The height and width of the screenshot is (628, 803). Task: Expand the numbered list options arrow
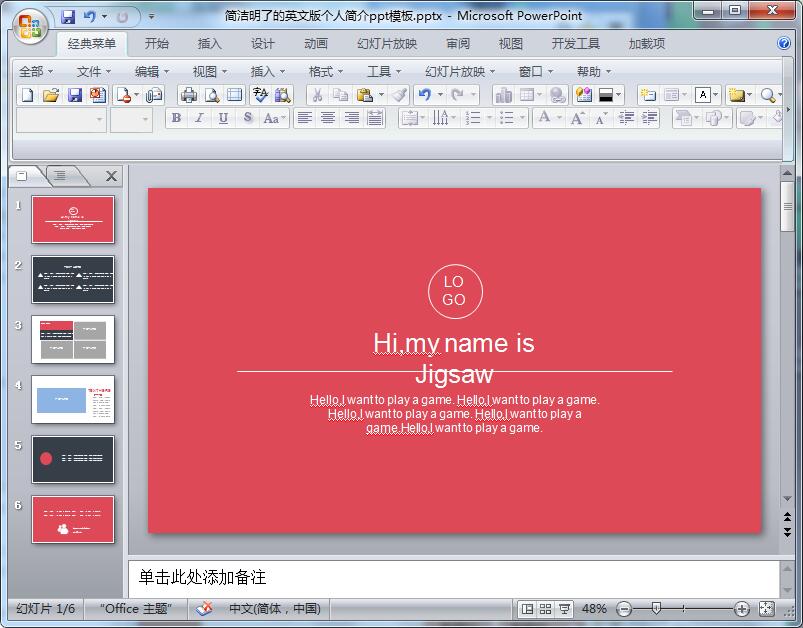(489, 118)
